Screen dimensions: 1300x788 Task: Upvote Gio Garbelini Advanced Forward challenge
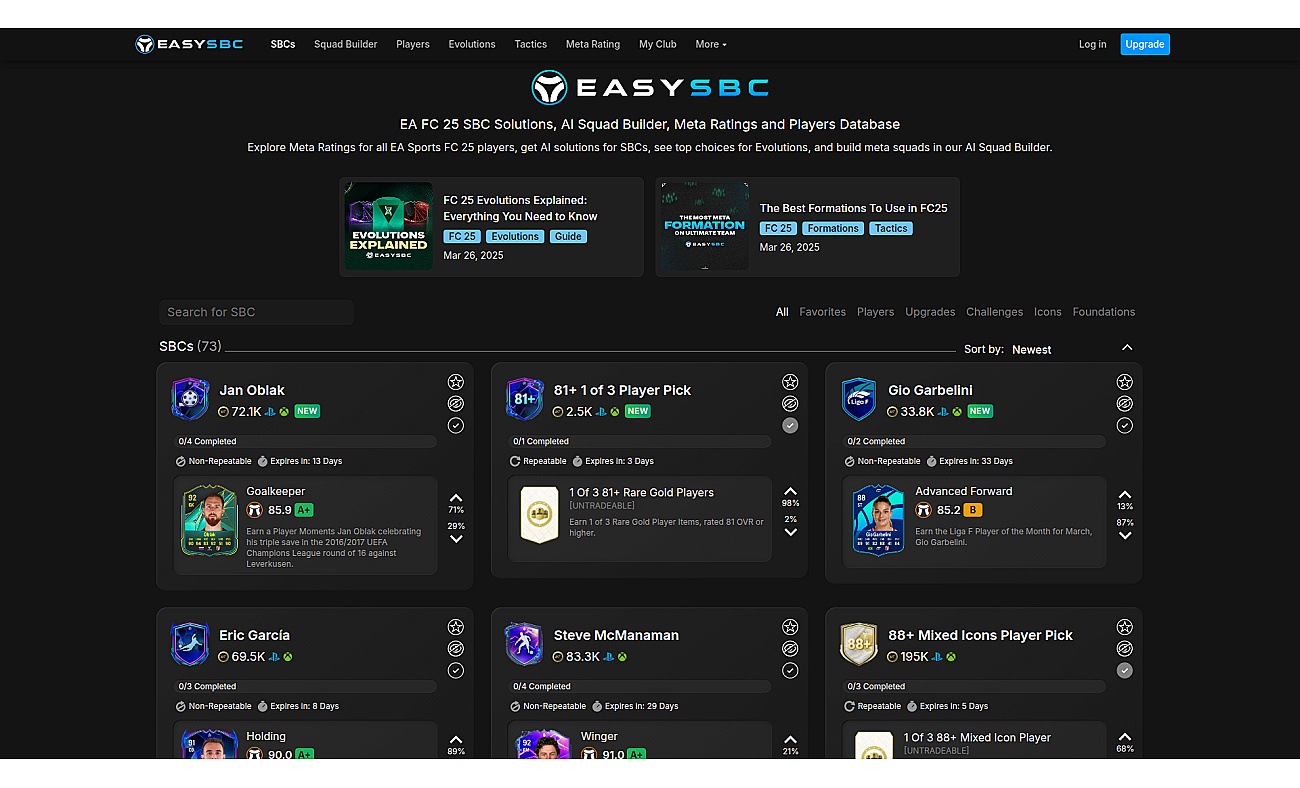coord(1125,494)
